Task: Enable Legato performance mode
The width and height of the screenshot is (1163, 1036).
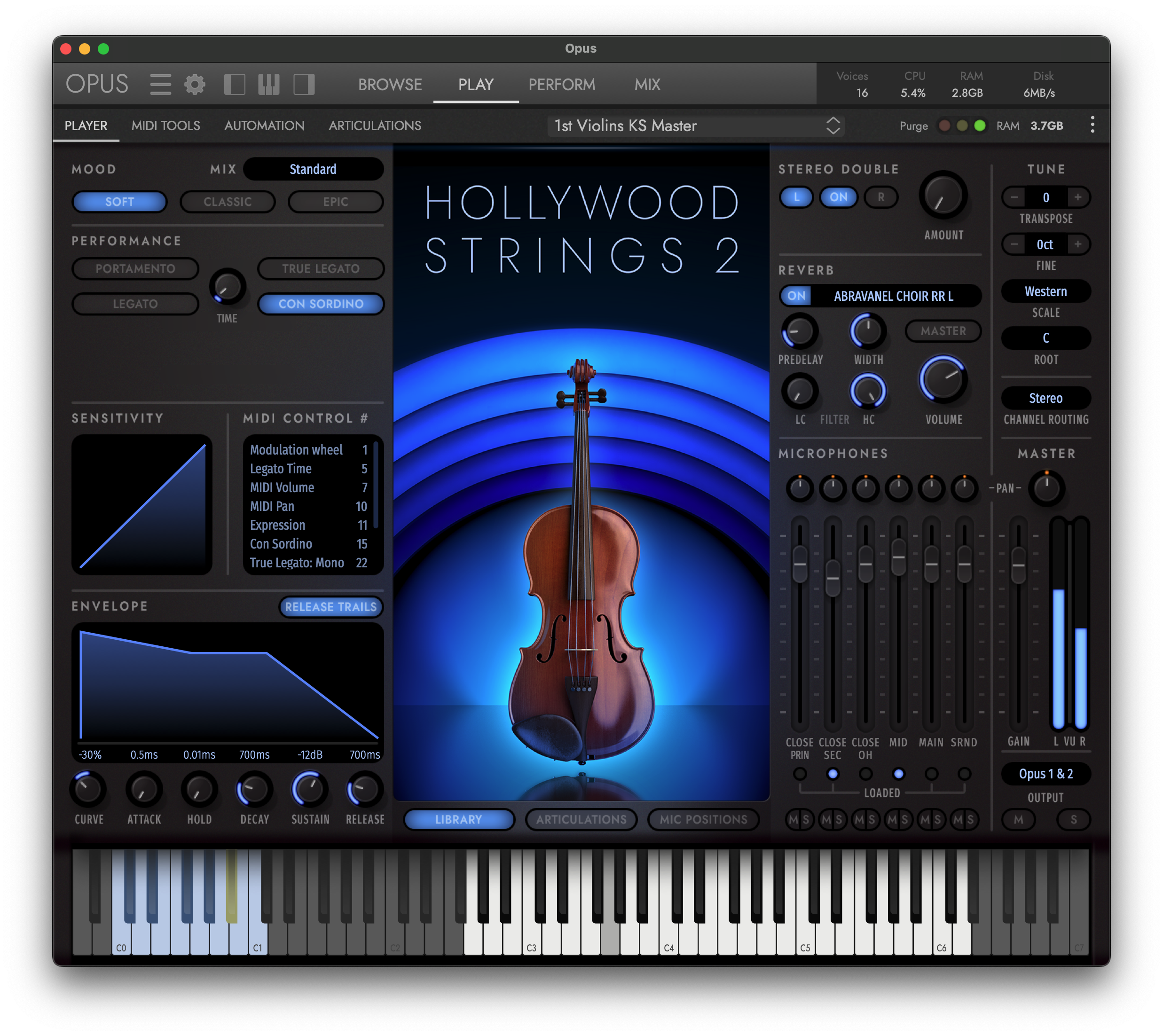Action: click(135, 304)
